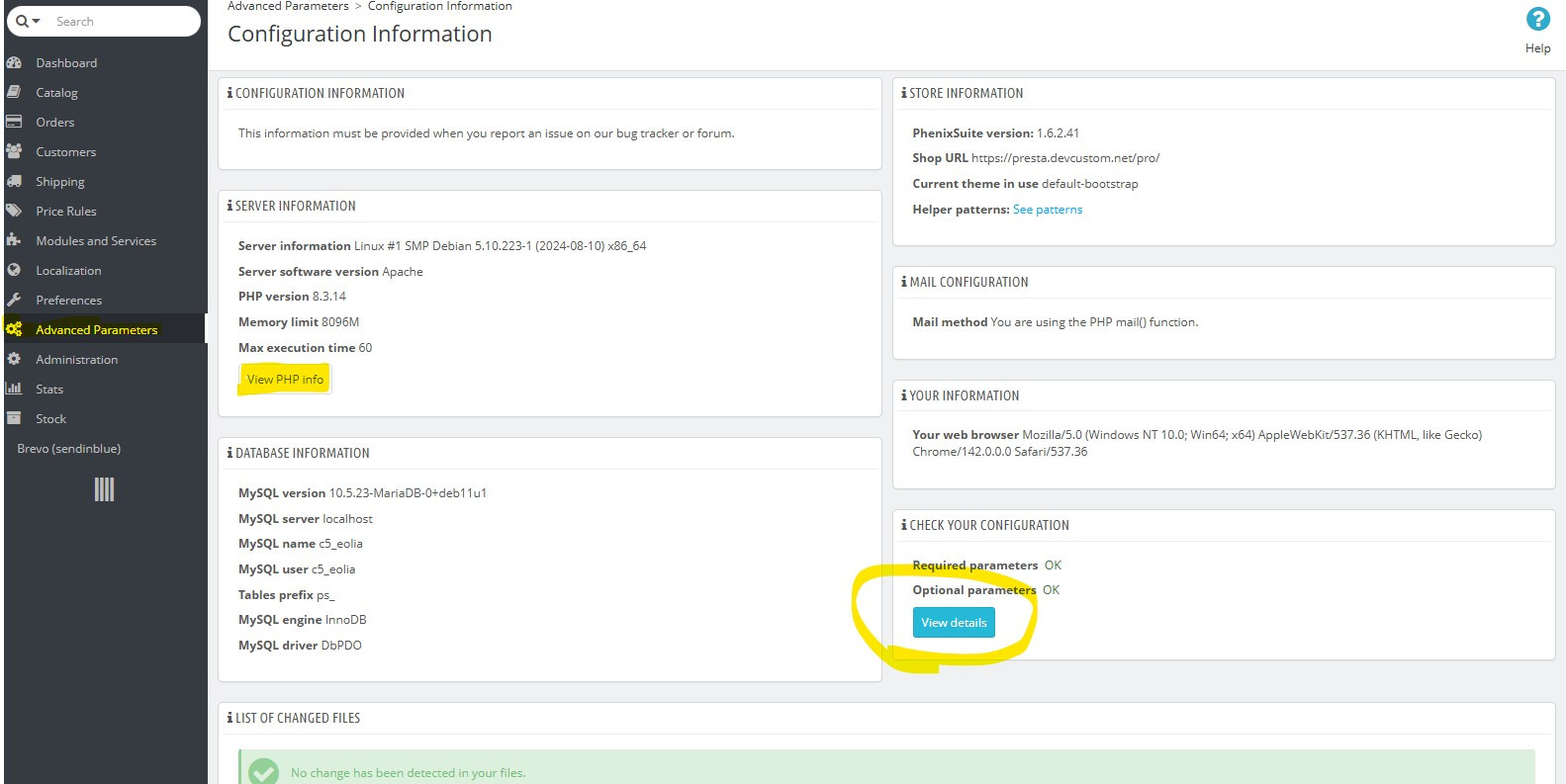The image size is (1566, 784).
Task: Click the Orders credit card icon
Action: [x=14, y=122]
